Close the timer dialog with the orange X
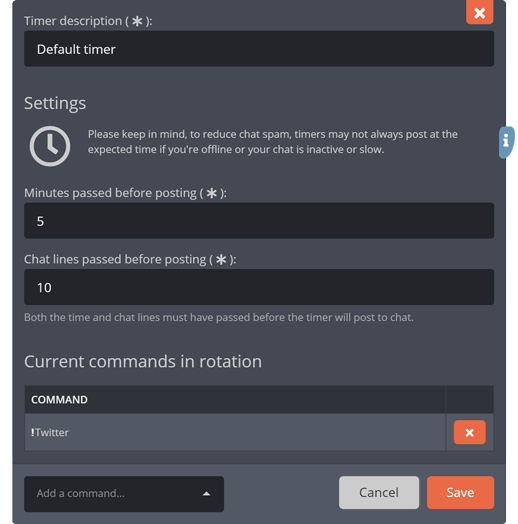Screen dimensions: 518x524 pos(480,13)
